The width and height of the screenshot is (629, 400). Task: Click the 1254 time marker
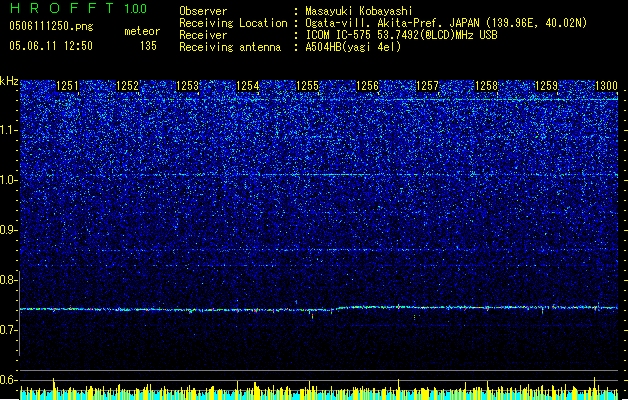click(x=248, y=86)
